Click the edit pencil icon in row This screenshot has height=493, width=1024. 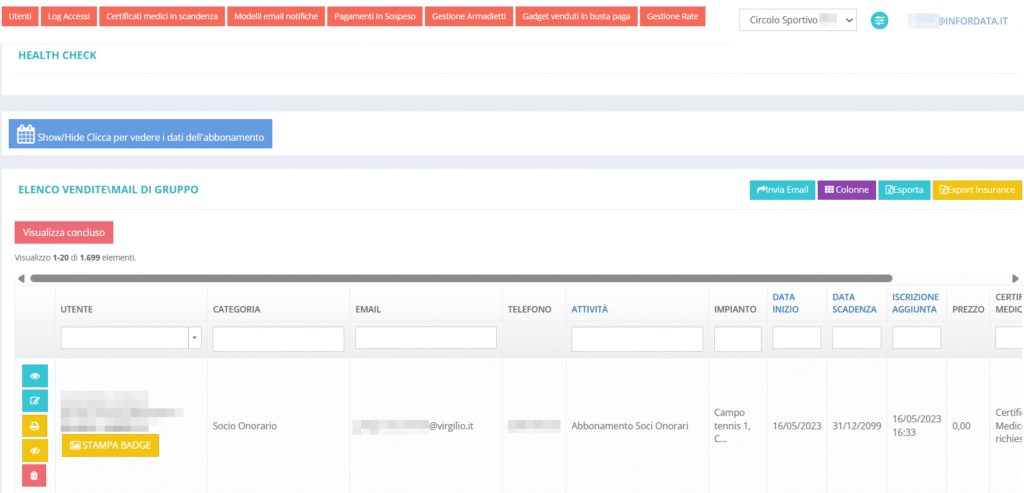pos(35,401)
